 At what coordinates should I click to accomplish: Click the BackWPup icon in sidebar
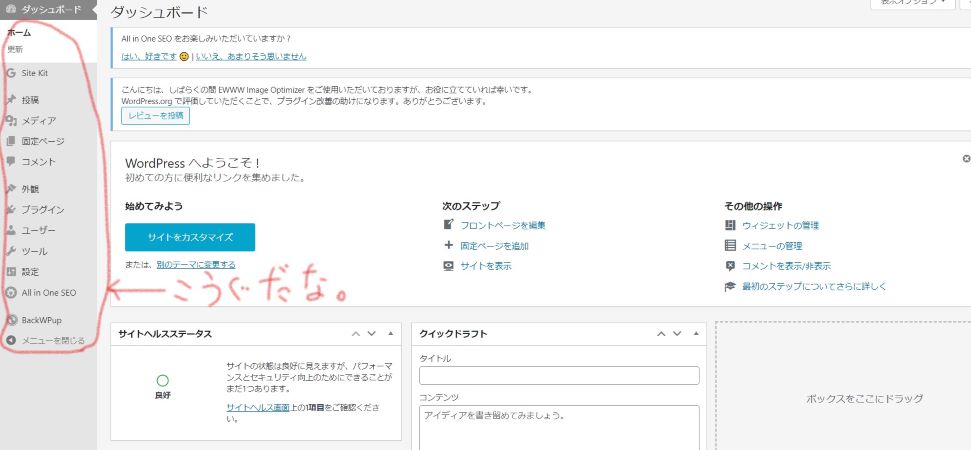[11, 320]
